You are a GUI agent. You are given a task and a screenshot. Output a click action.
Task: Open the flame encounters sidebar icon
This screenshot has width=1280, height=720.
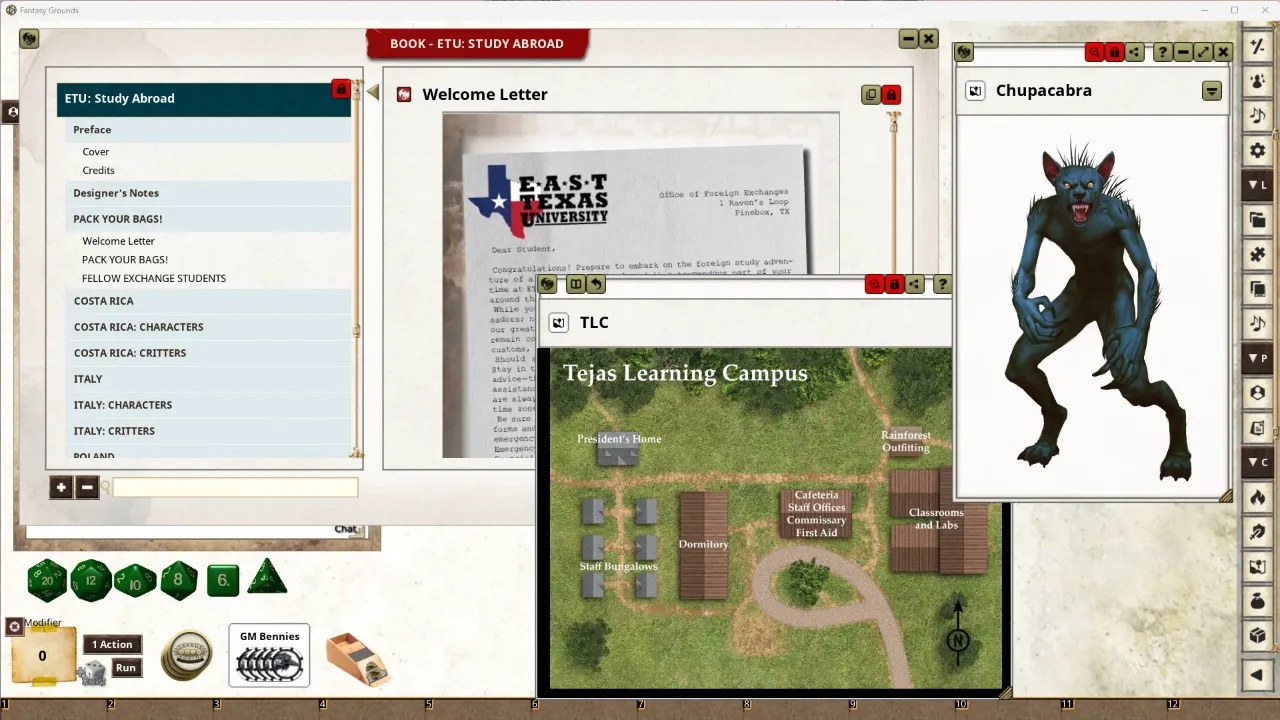point(1257,497)
